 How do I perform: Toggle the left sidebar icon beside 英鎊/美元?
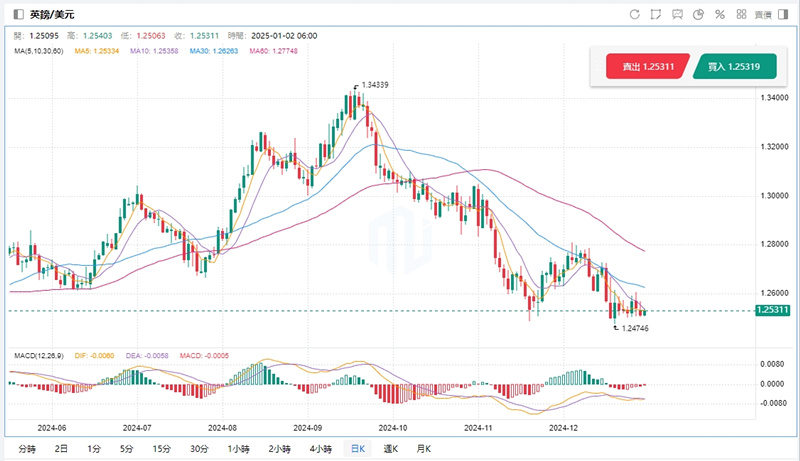click(x=17, y=15)
